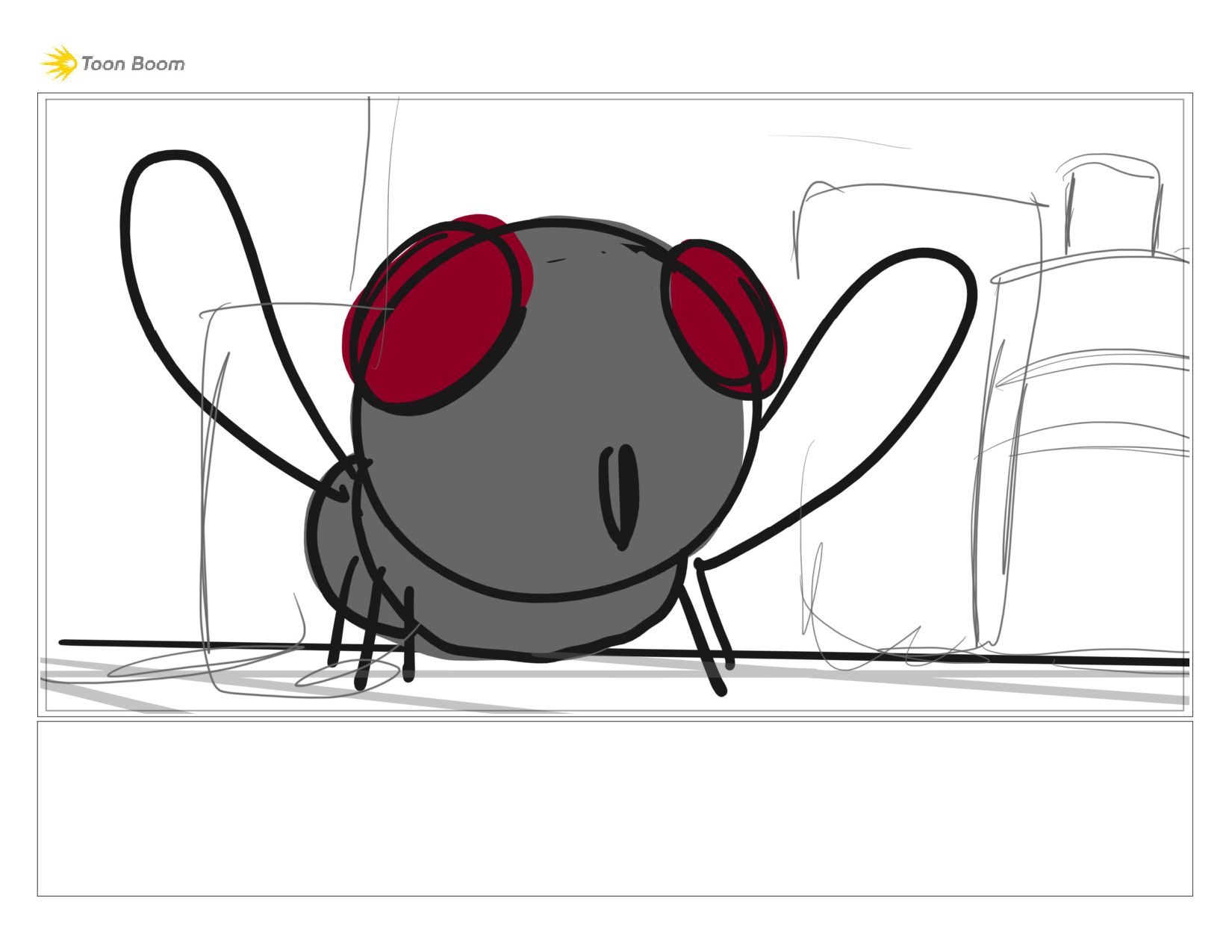The height and width of the screenshot is (952, 1232).
Task: Click the Toon Boom starburst logo icon
Action: [x=59, y=63]
